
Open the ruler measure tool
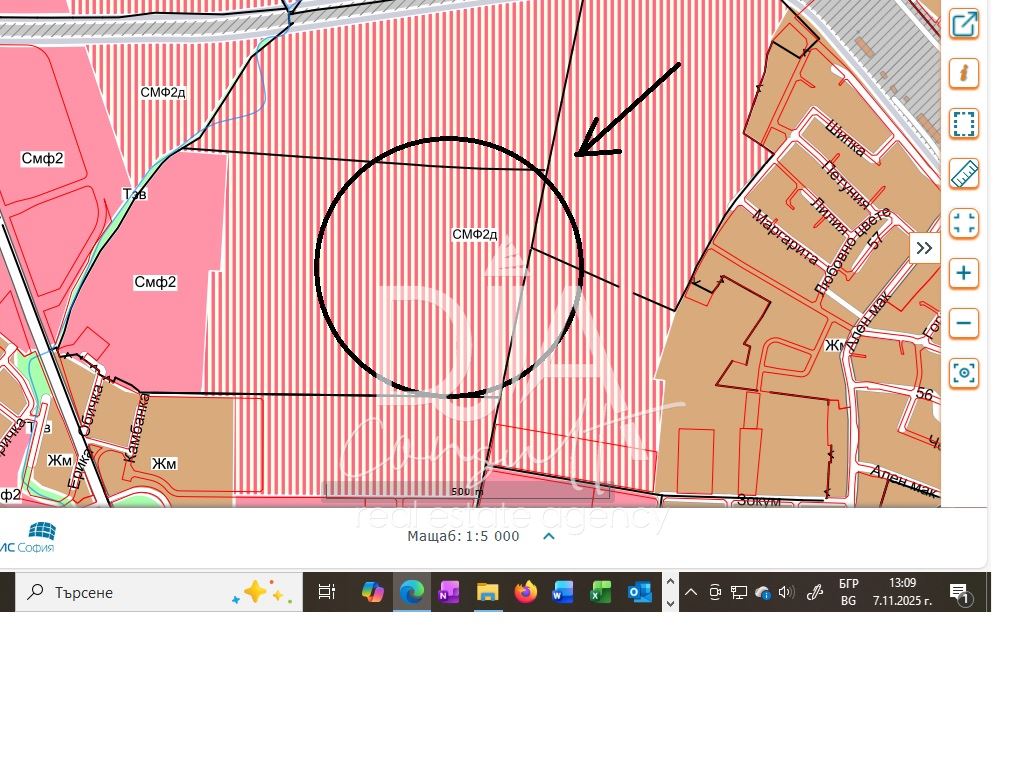tap(964, 174)
